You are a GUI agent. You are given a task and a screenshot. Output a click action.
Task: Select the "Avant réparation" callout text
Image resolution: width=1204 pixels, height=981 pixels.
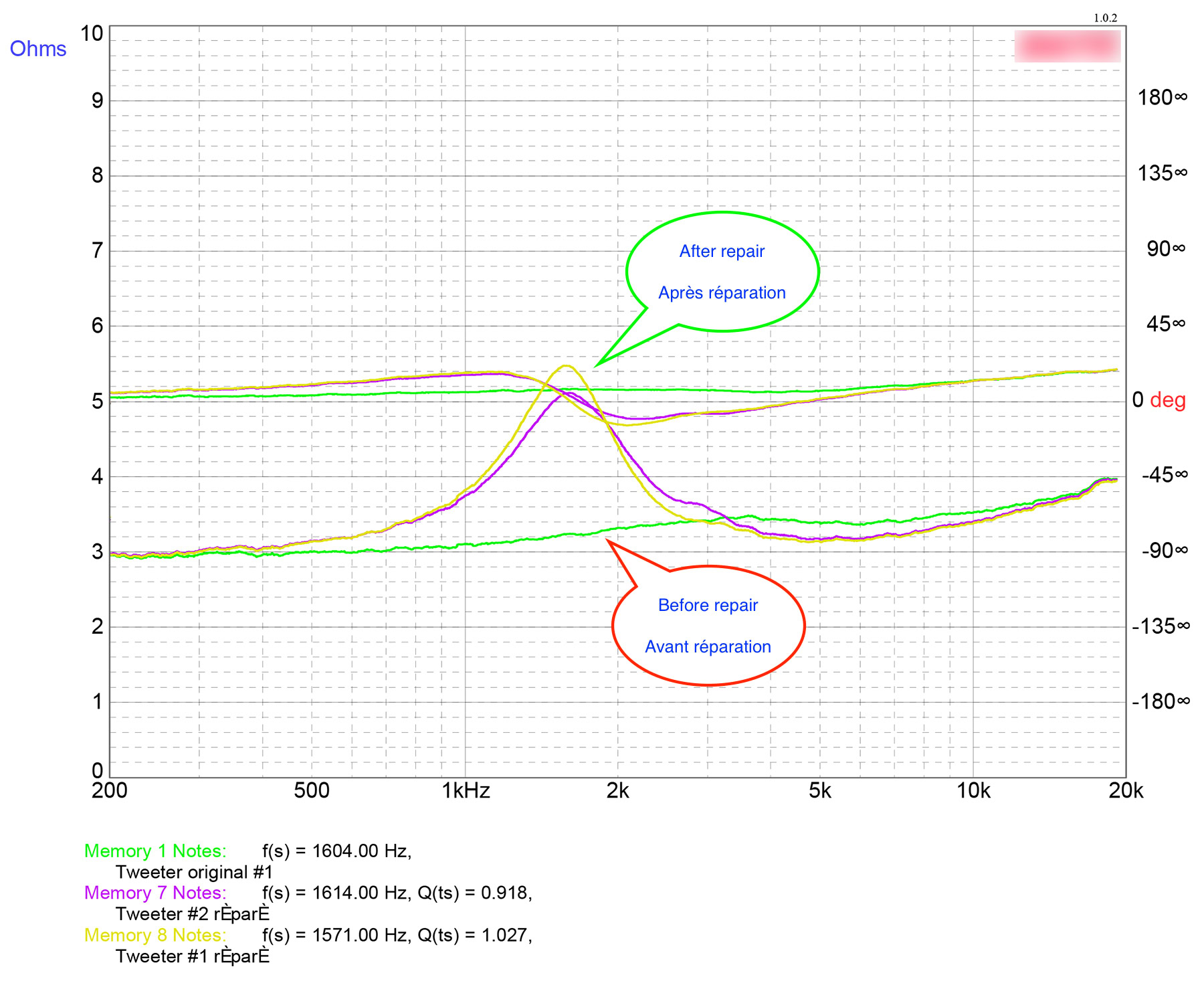pos(708,647)
